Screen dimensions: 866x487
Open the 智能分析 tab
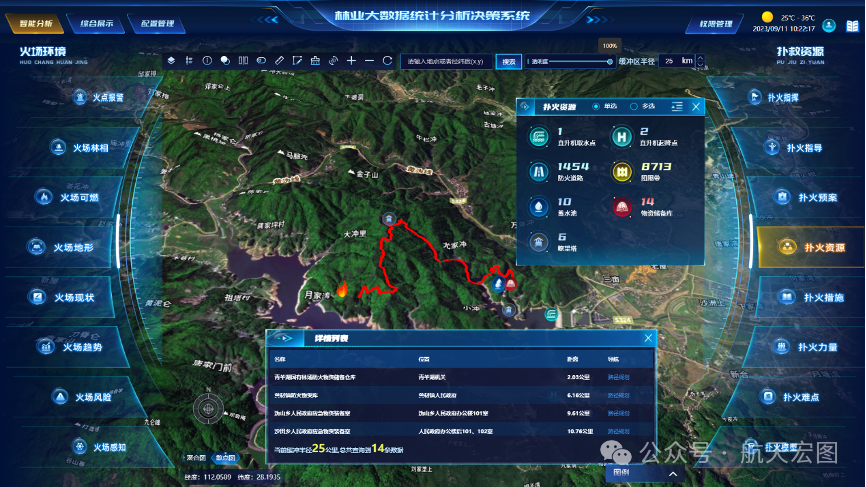(x=36, y=23)
